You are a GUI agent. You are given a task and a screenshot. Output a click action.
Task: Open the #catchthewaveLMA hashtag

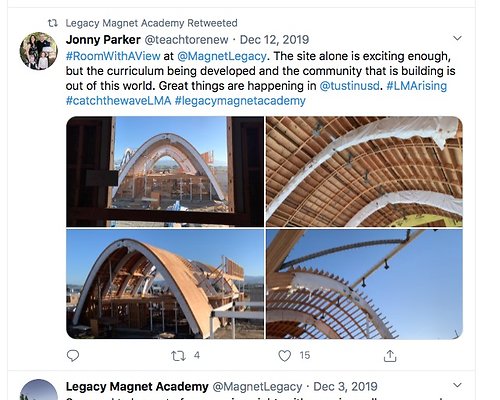[119, 101]
